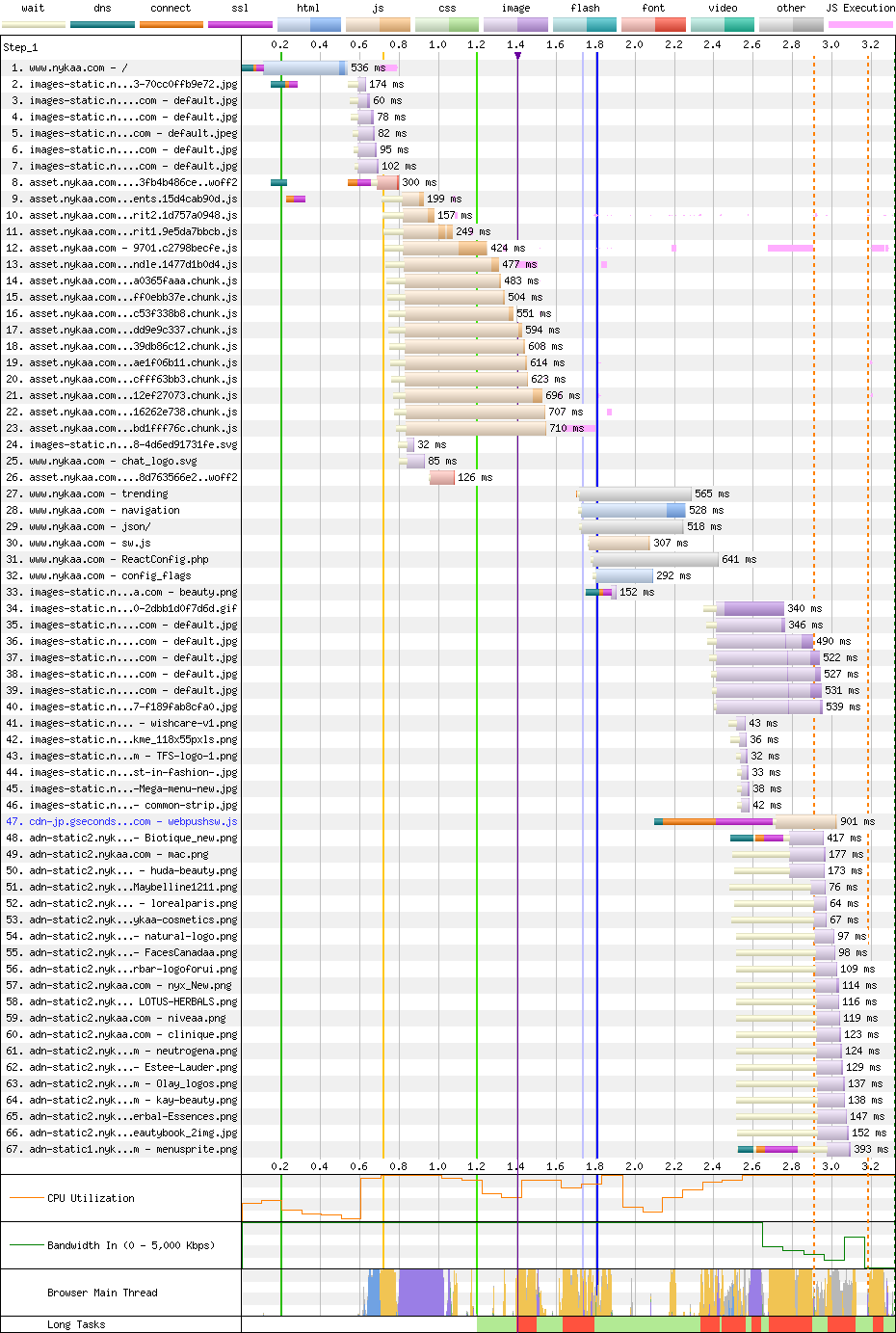
Task: Select the 641 ms ReactConfig.php bar
Action: [x=655, y=560]
